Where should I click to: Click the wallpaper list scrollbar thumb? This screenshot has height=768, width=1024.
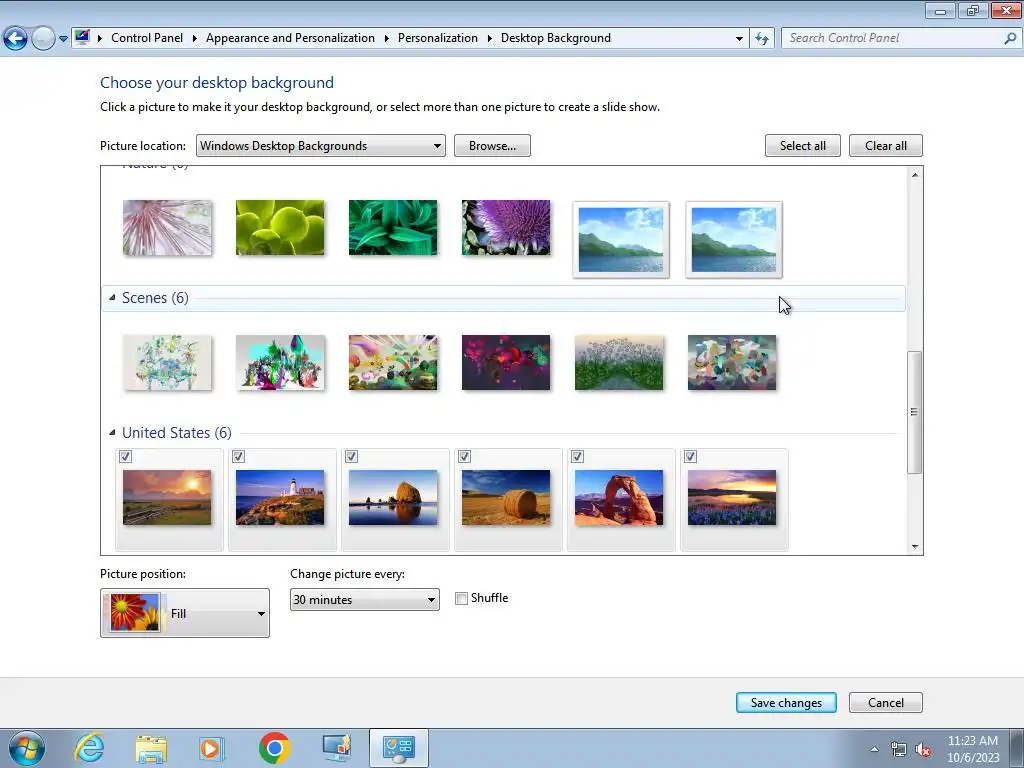click(x=915, y=412)
